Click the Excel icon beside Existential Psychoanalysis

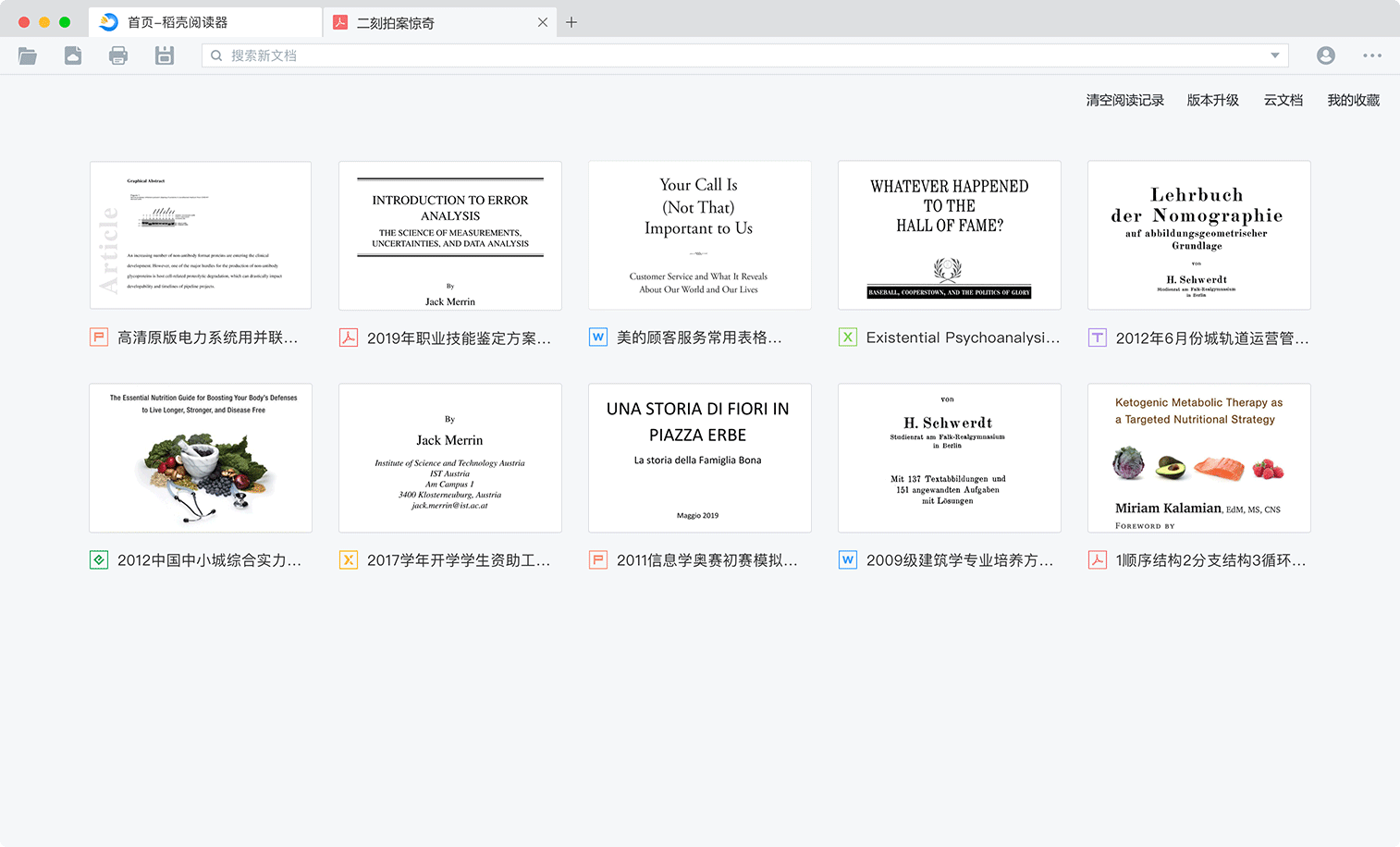[x=847, y=338]
